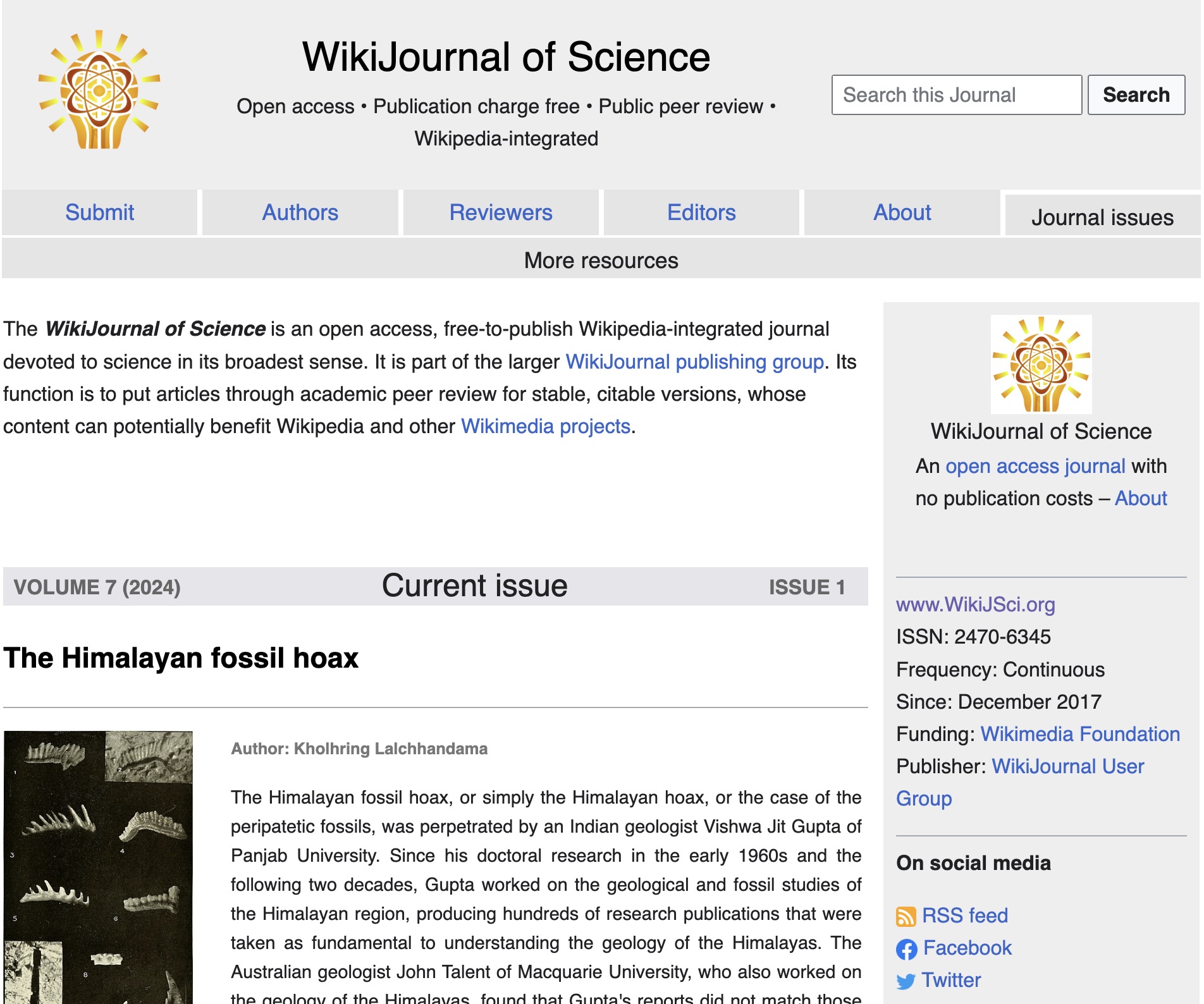
Task: Follow the Wikimedia projects link
Action: click(546, 426)
